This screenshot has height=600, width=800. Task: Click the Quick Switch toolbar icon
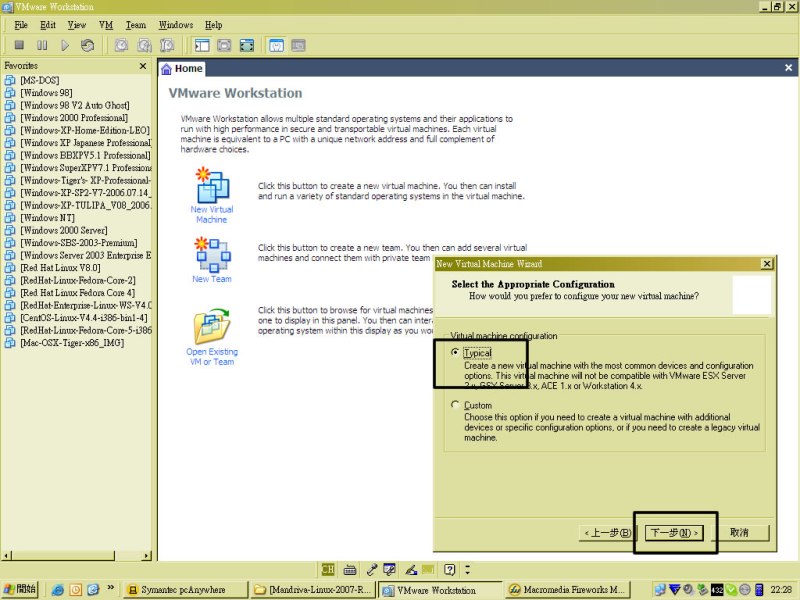point(224,45)
